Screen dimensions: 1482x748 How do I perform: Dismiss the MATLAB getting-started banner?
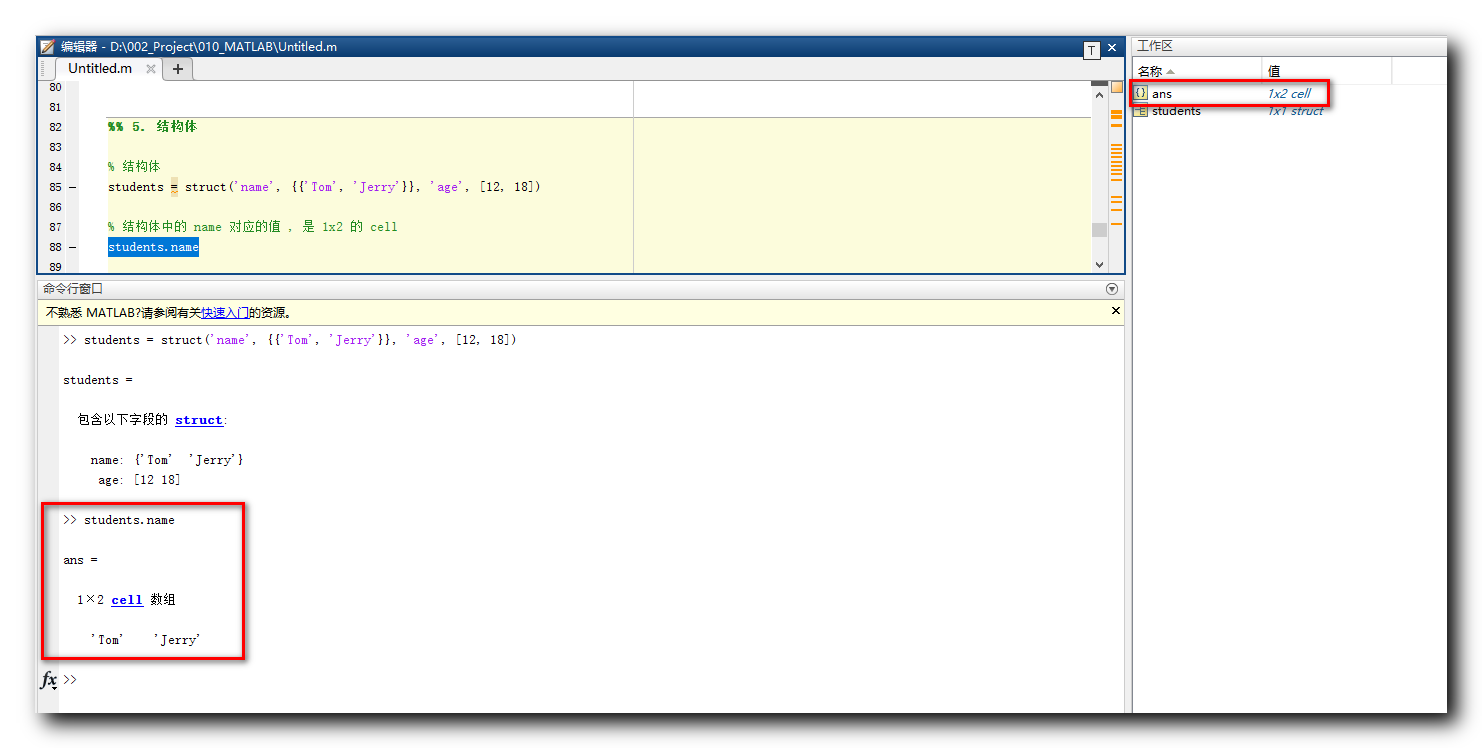tap(1116, 311)
